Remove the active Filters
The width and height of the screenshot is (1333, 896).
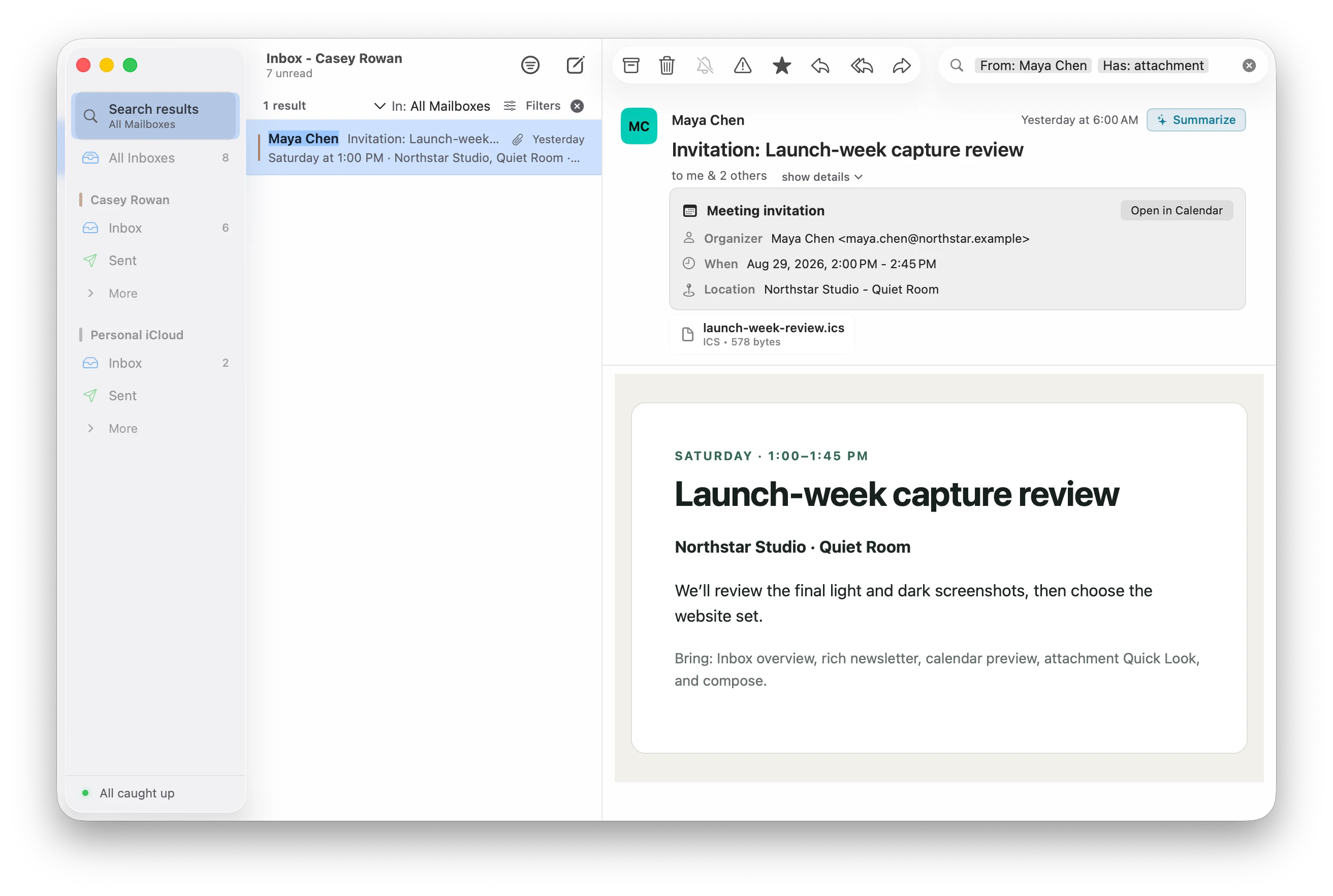(577, 106)
